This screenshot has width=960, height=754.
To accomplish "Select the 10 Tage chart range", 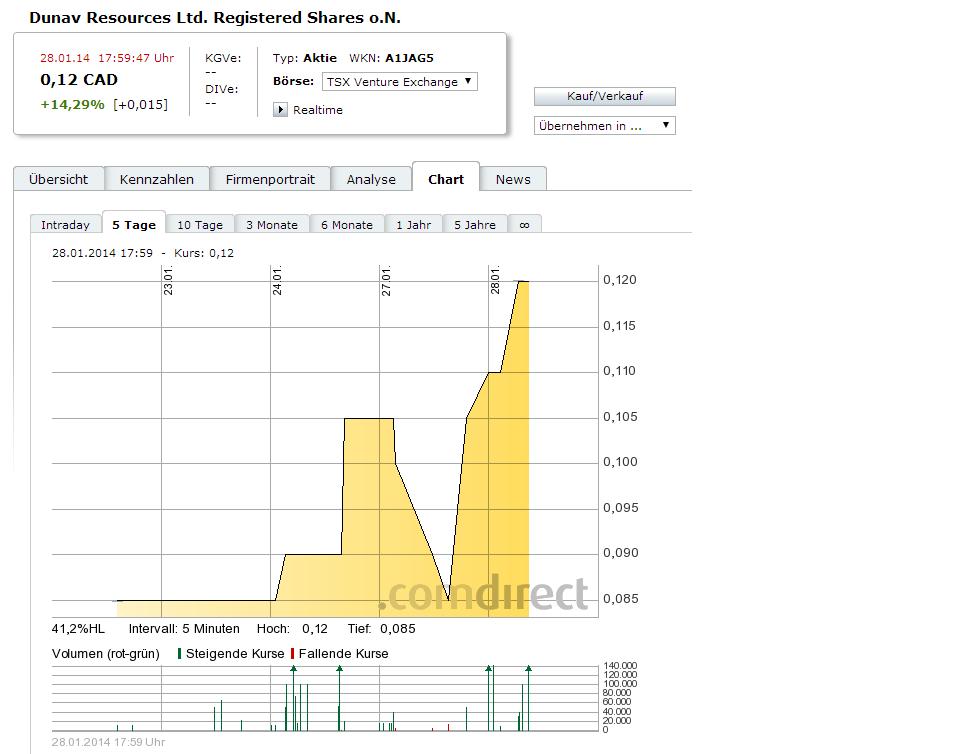I will pos(200,225).
